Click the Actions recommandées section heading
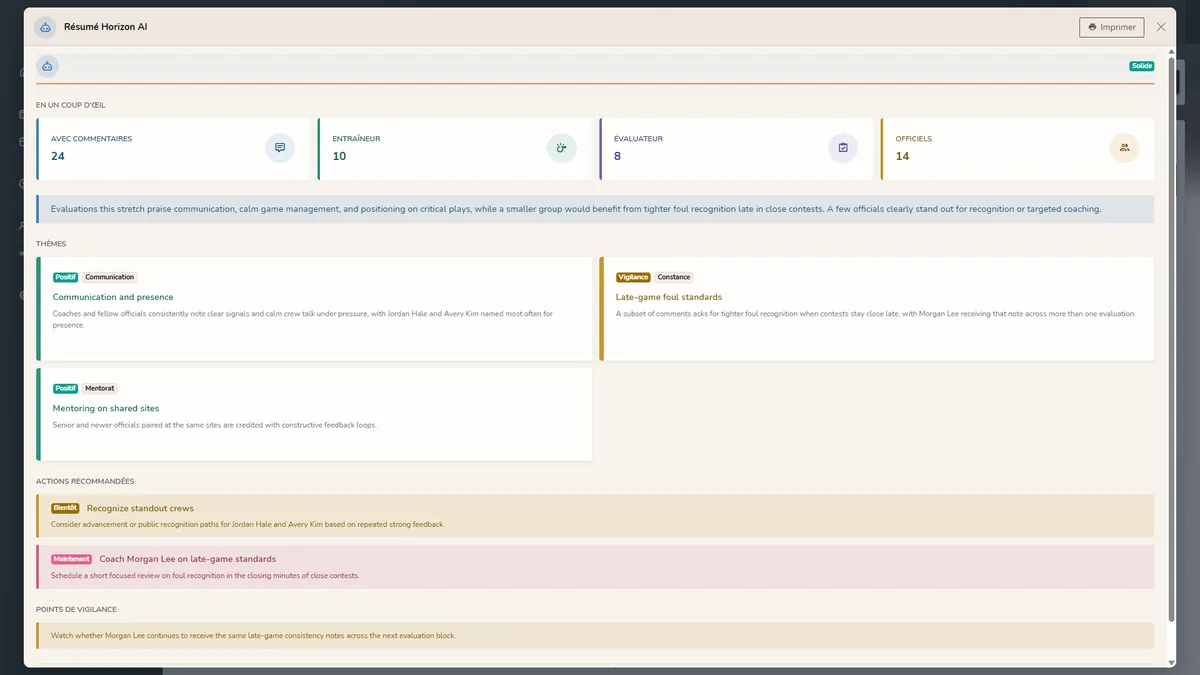The height and width of the screenshot is (675, 1200). (85, 481)
